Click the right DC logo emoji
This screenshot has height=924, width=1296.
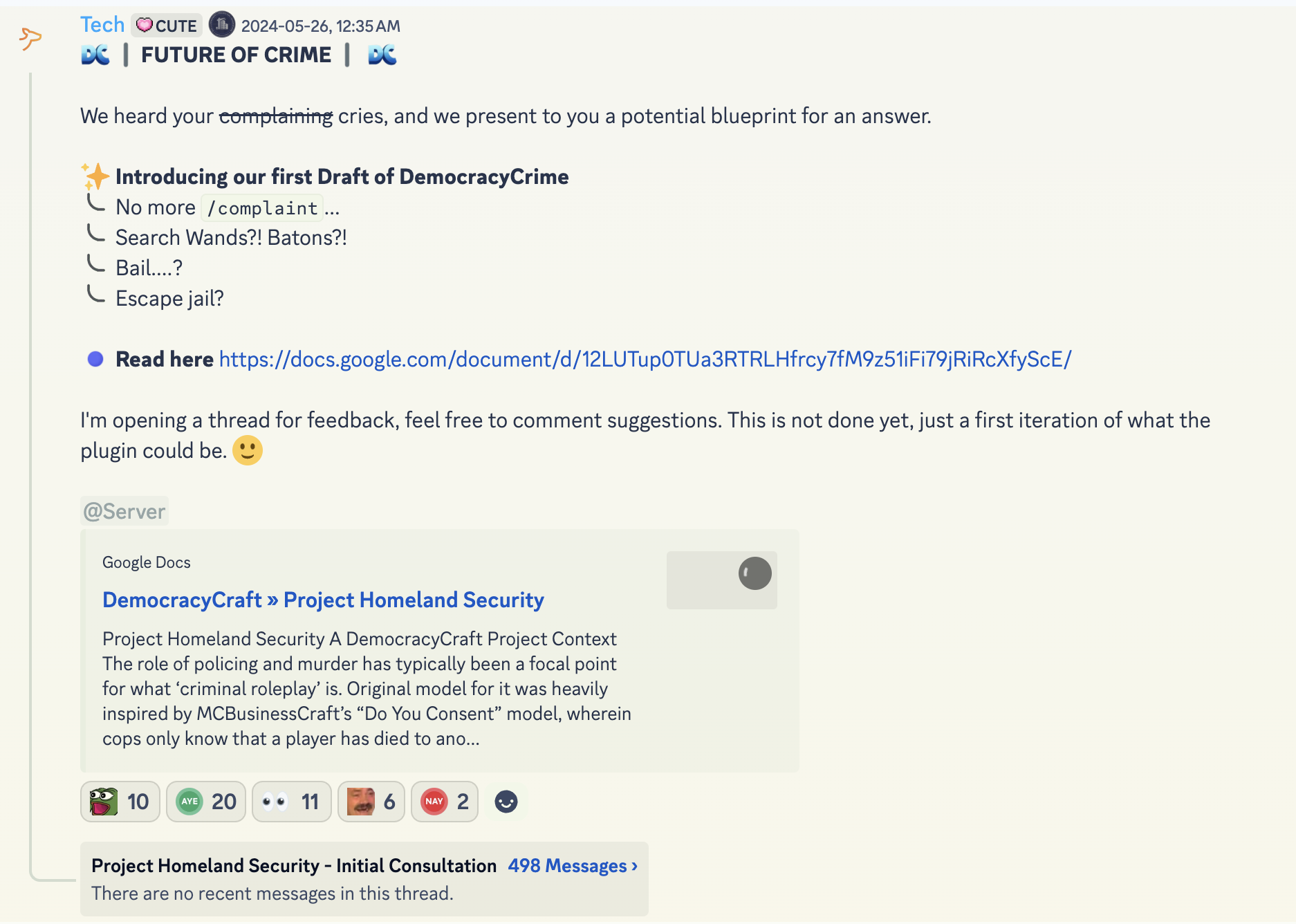coord(382,55)
